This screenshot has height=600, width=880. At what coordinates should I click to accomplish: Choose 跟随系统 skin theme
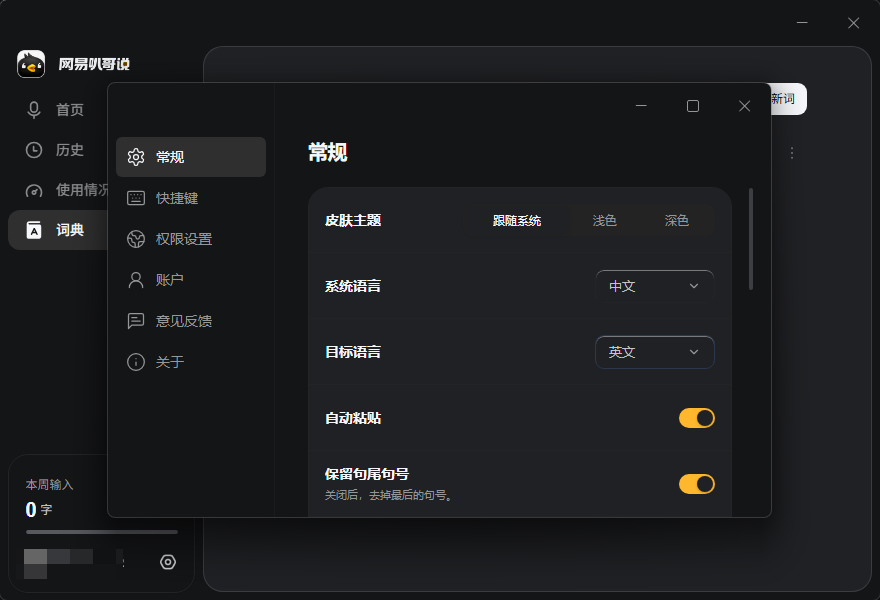(x=517, y=221)
